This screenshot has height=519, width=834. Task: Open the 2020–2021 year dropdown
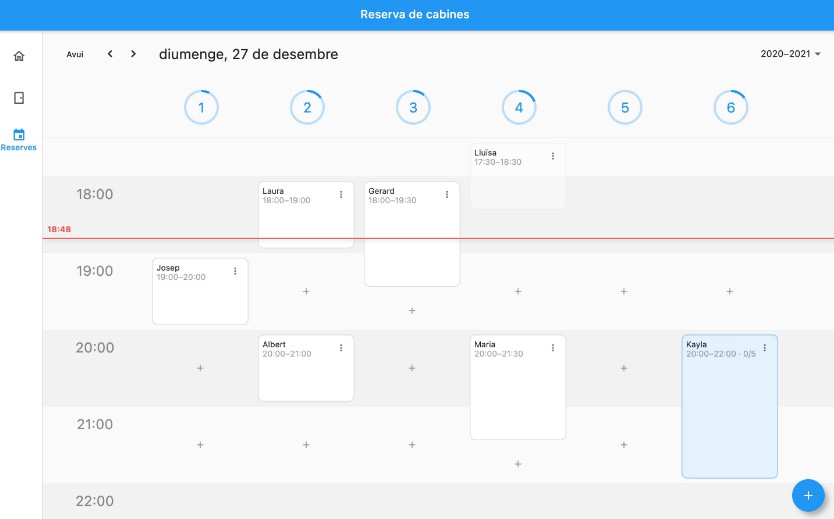click(790, 54)
